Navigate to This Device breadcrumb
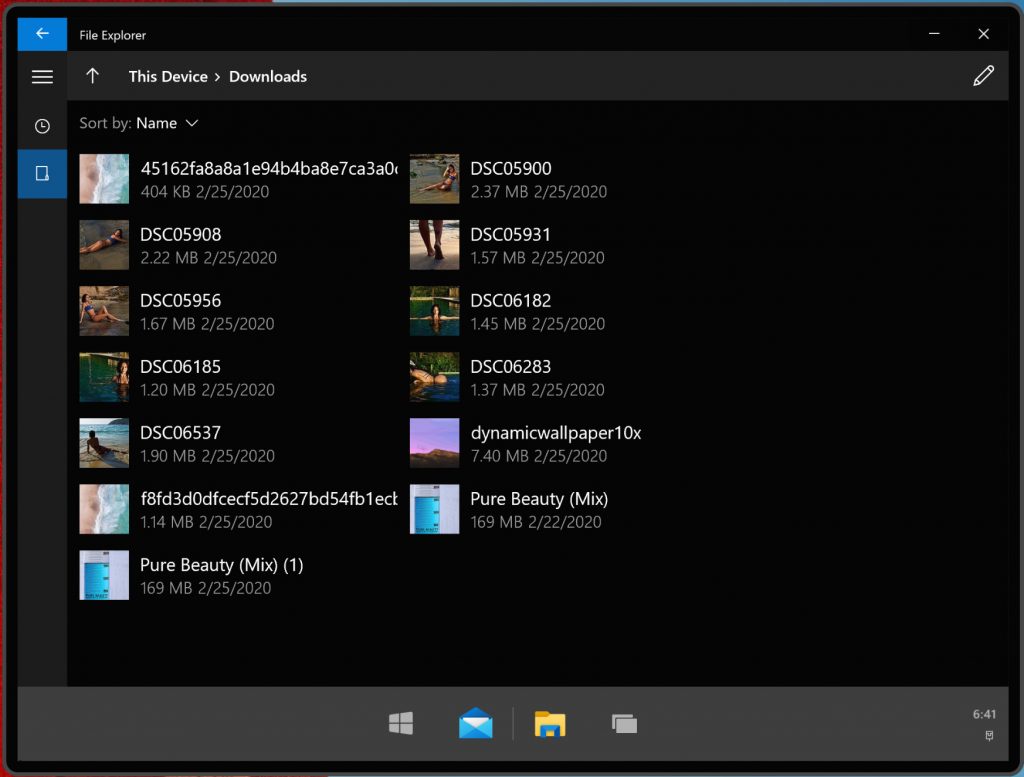Screen dimensions: 1024x777 (168, 77)
